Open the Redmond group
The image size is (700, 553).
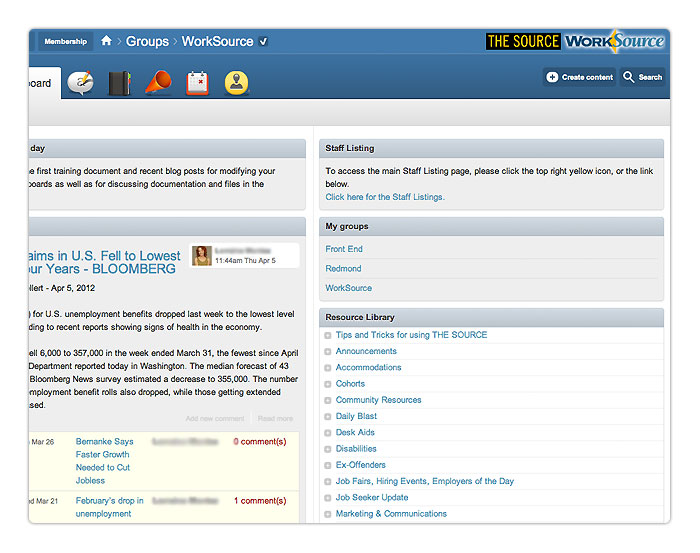(343, 269)
